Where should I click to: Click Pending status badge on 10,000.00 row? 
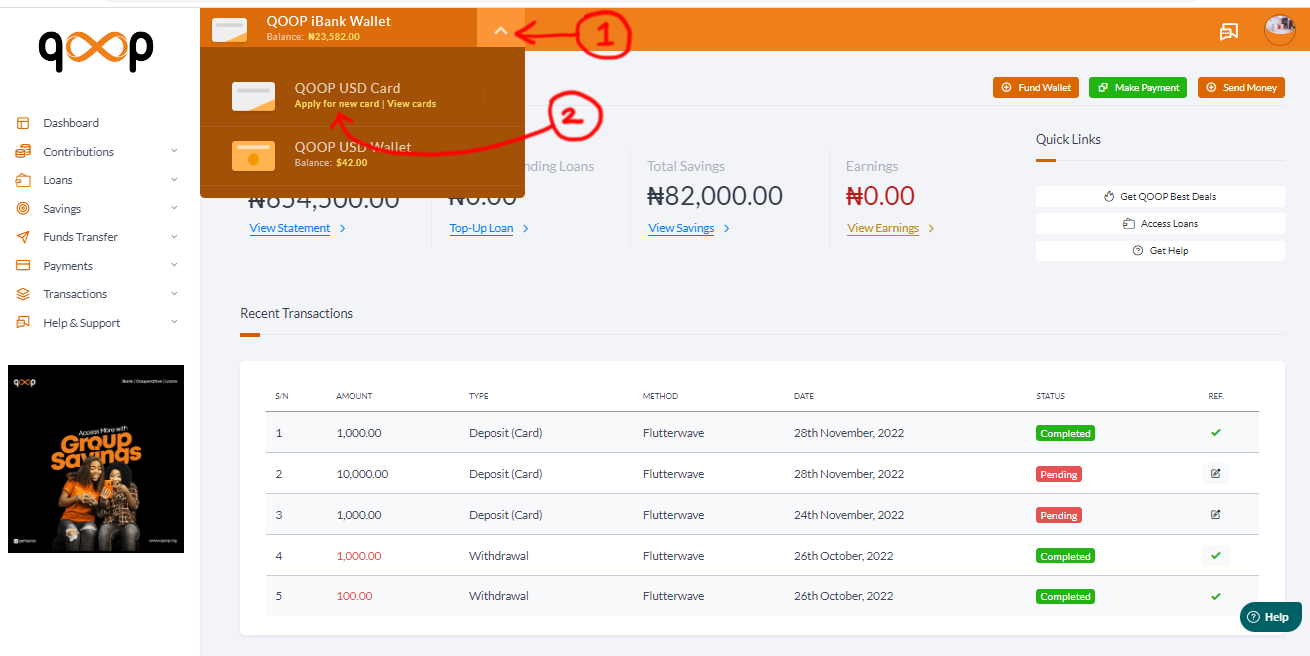tap(1059, 474)
